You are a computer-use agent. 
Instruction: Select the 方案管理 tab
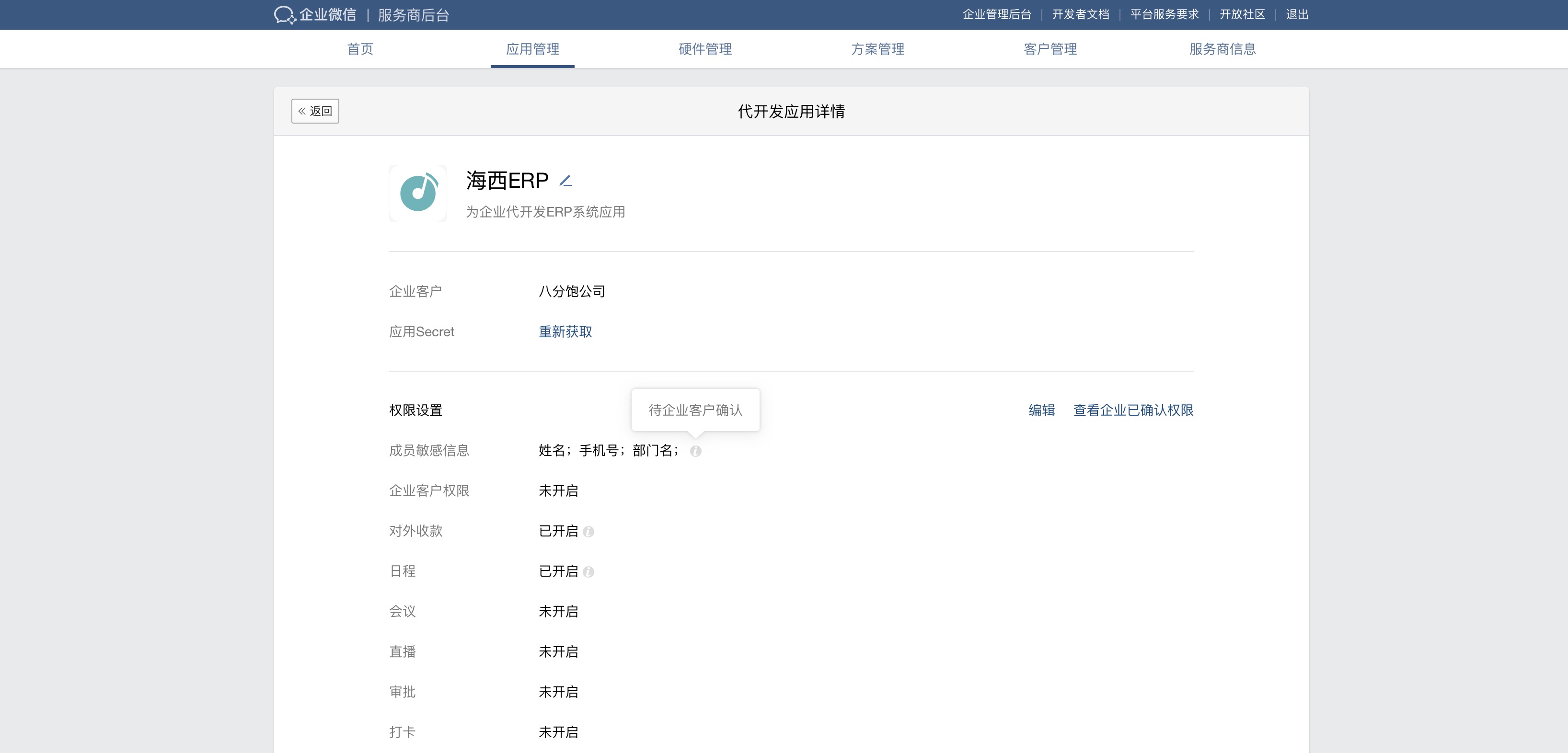point(878,49)
